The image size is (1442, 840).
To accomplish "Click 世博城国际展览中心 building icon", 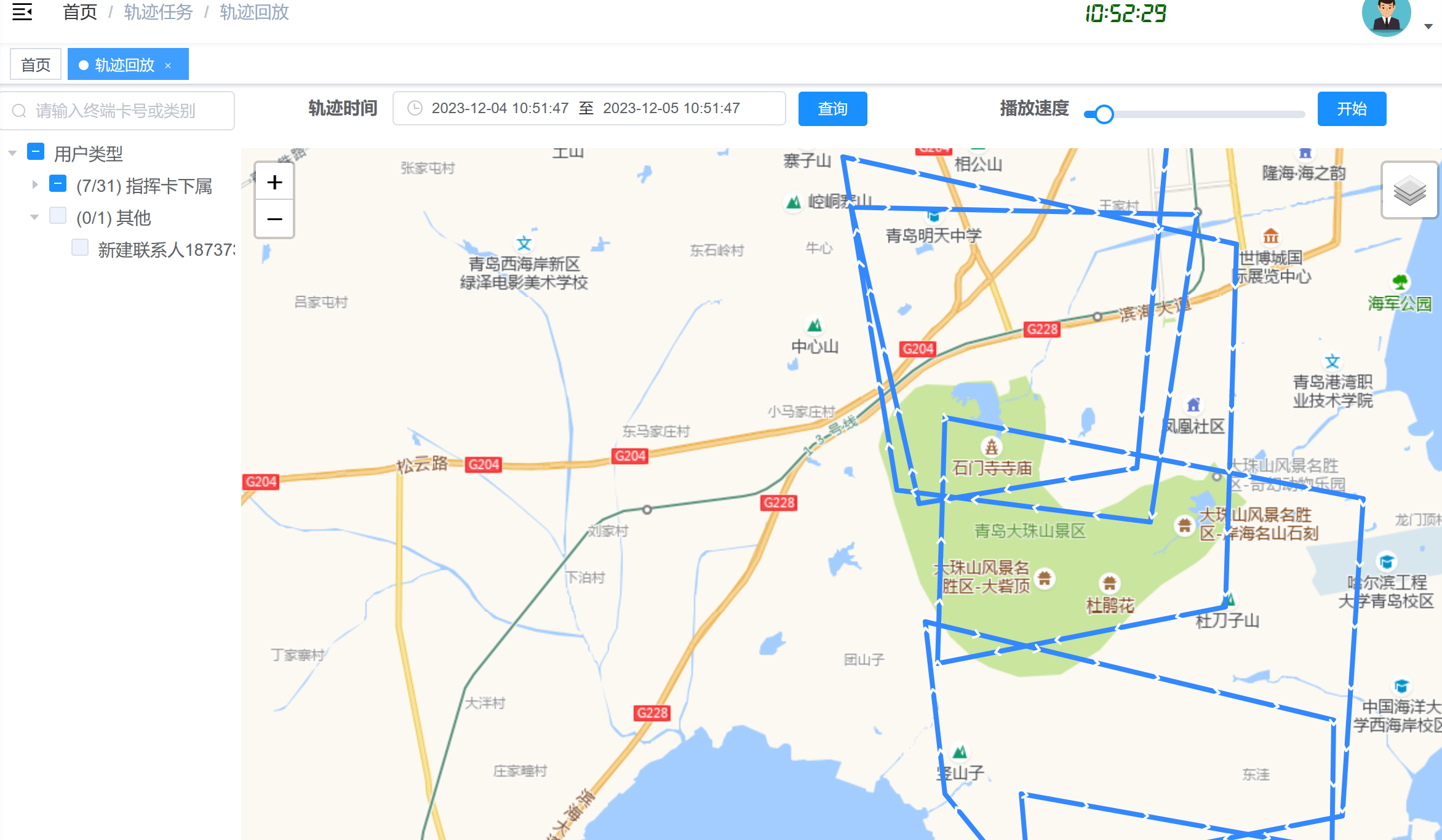I will tap(1271, 236).
